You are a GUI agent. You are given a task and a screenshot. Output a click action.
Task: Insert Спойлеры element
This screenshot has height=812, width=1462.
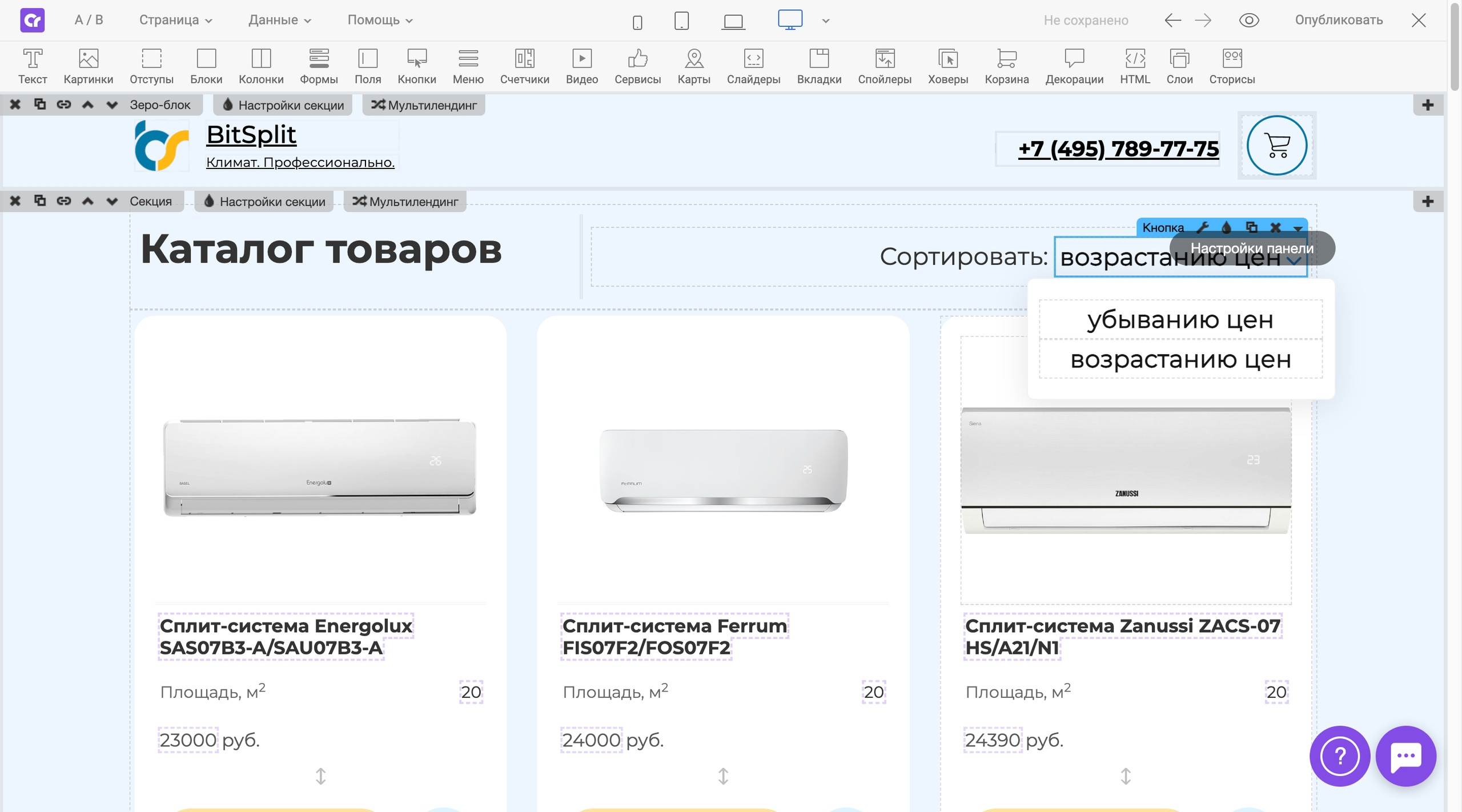click(885, 66)
